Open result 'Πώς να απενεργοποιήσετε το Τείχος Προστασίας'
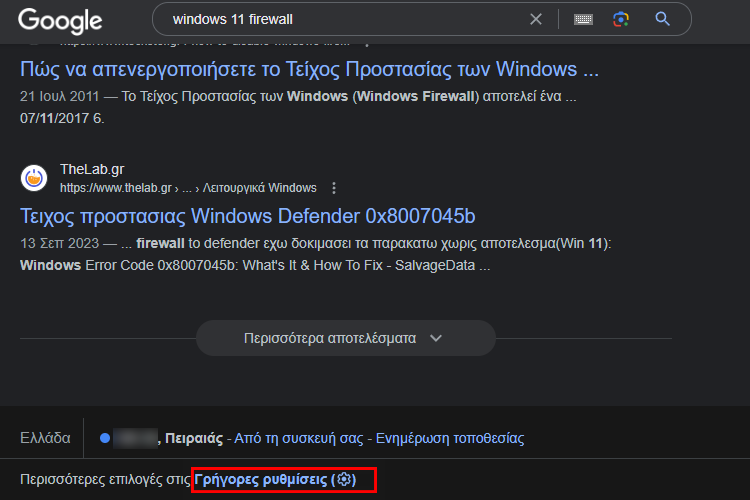The image size is (750, 500). [x=309, y=70]
